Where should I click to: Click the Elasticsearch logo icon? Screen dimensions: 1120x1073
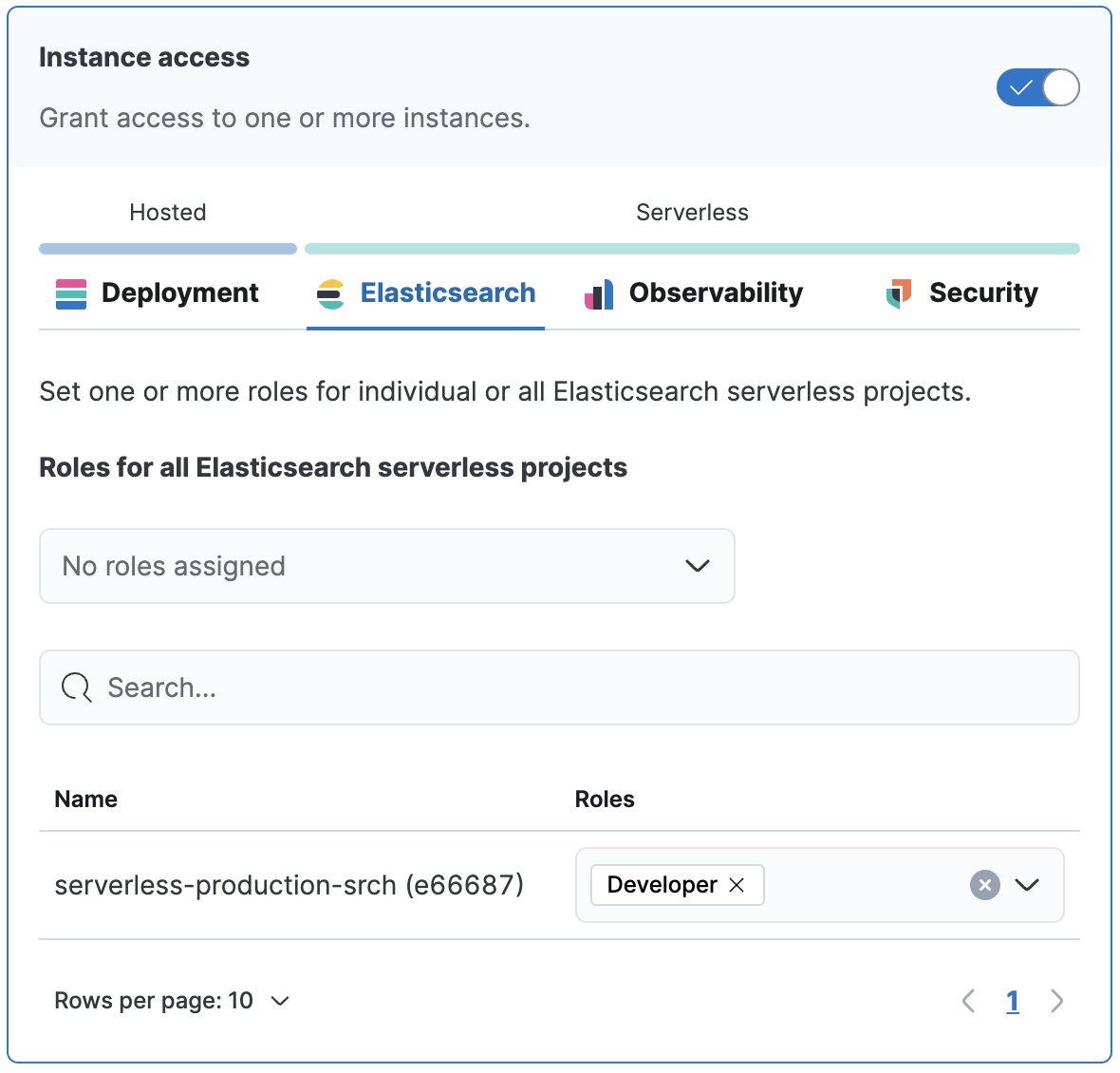[x=330, y=294]
